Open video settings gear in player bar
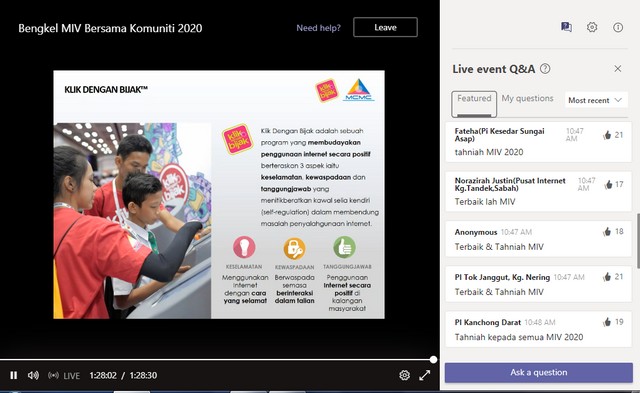Image resolution: width=640 pixels, height=393 pixels. point(404,375)
